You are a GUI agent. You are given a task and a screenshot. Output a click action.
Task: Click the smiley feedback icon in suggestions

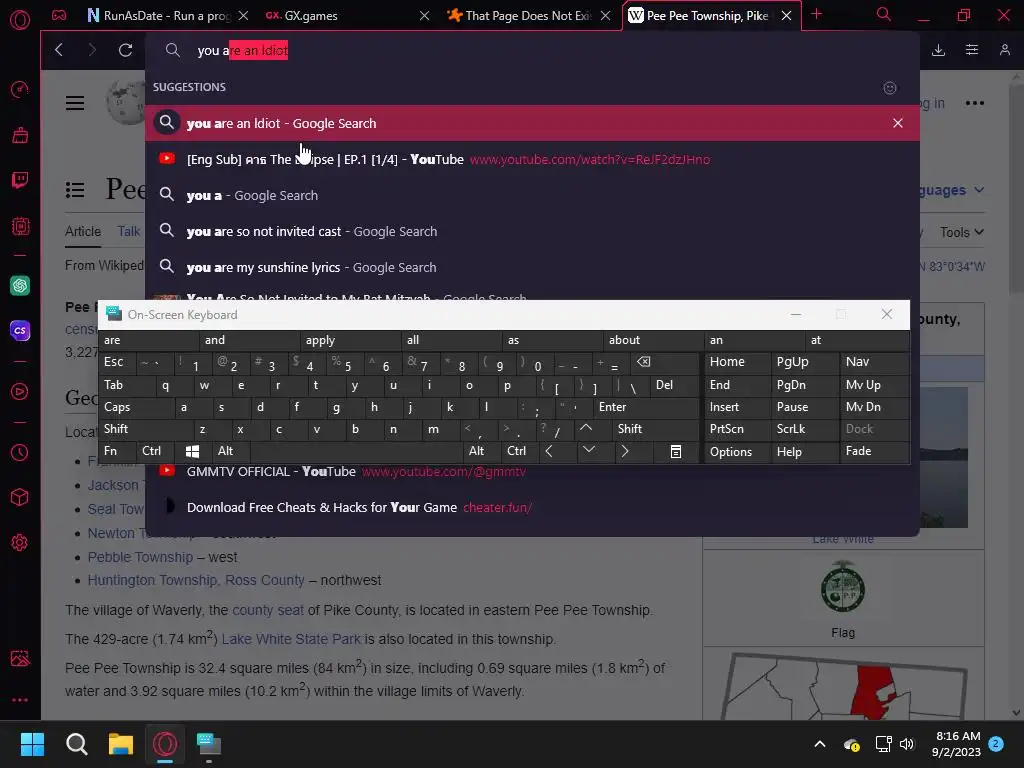(890, 88)
